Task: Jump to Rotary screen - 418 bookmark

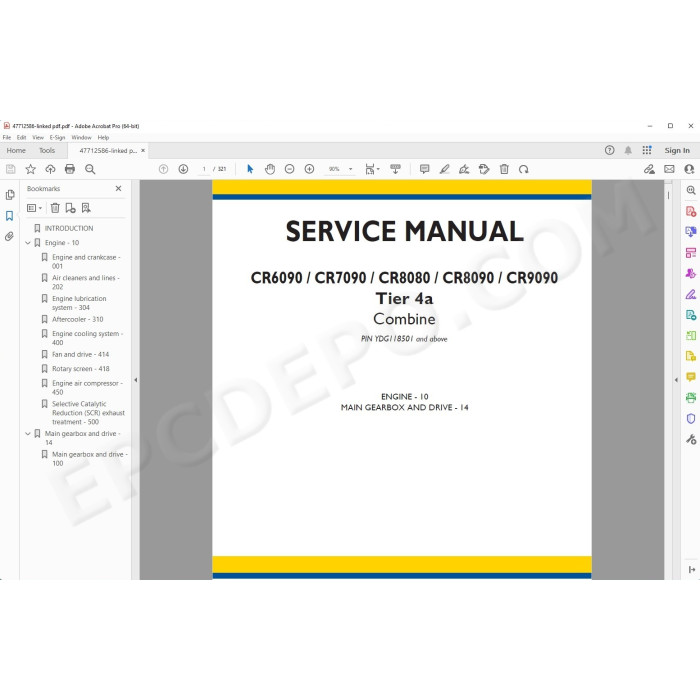Action: click(81, 369)
